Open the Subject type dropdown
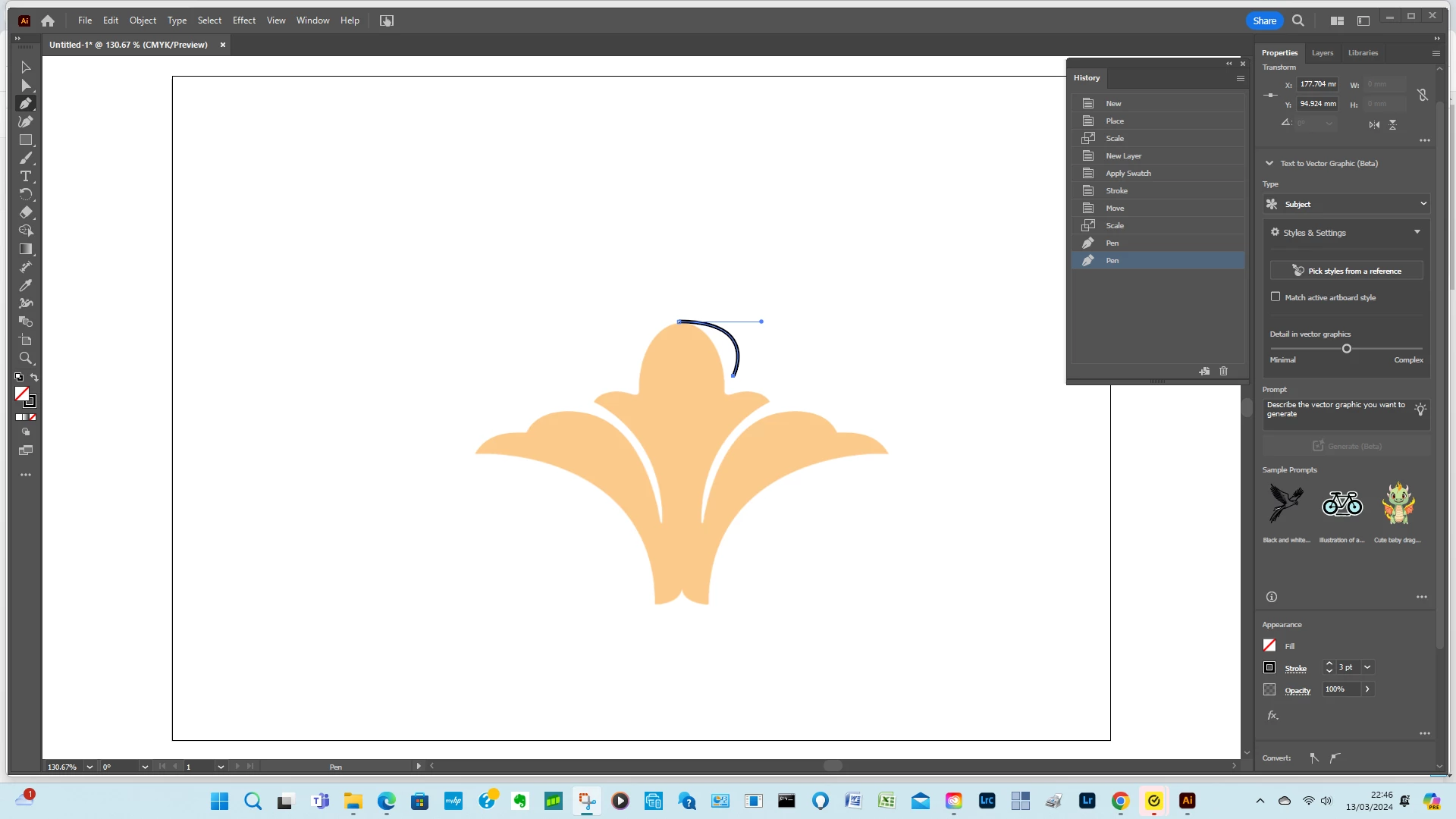 (1346, 204)
